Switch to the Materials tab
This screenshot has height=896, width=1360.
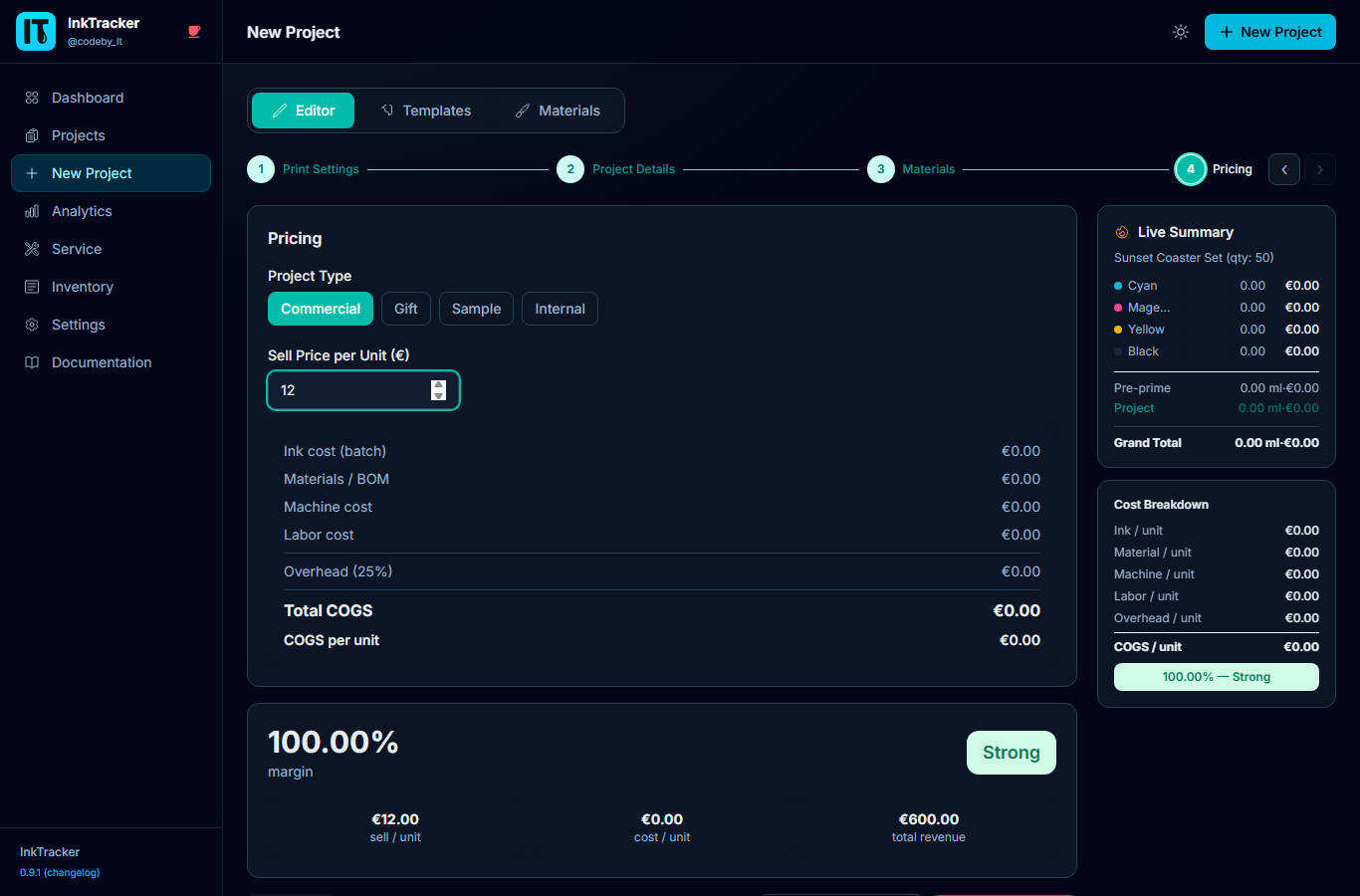click(x=558, y=111)
